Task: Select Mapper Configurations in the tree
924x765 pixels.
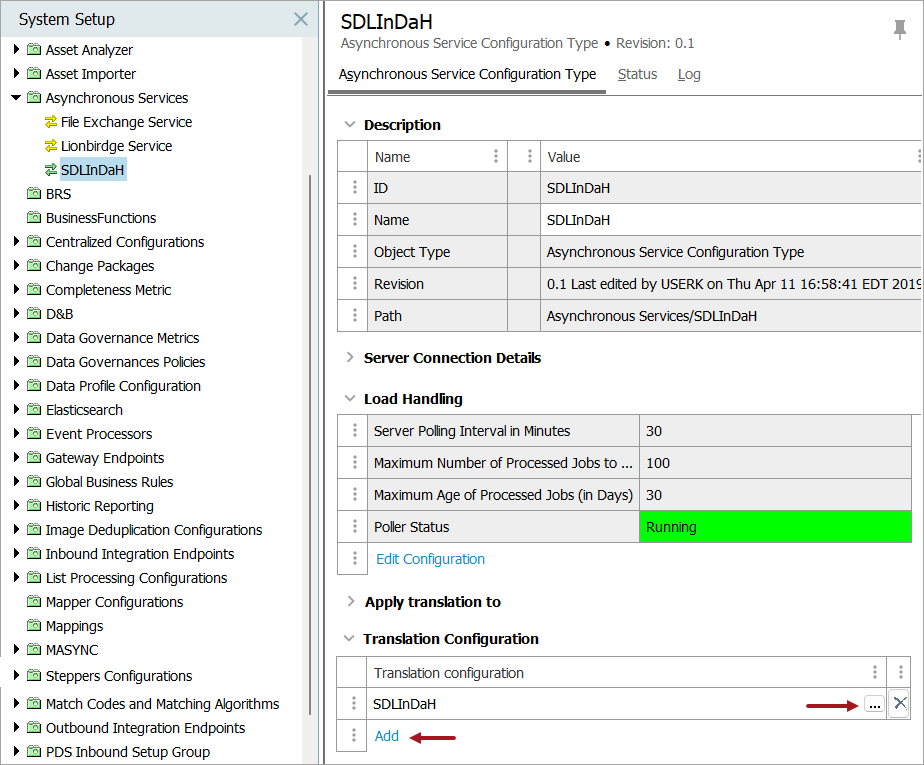Action: click(114, 602)
